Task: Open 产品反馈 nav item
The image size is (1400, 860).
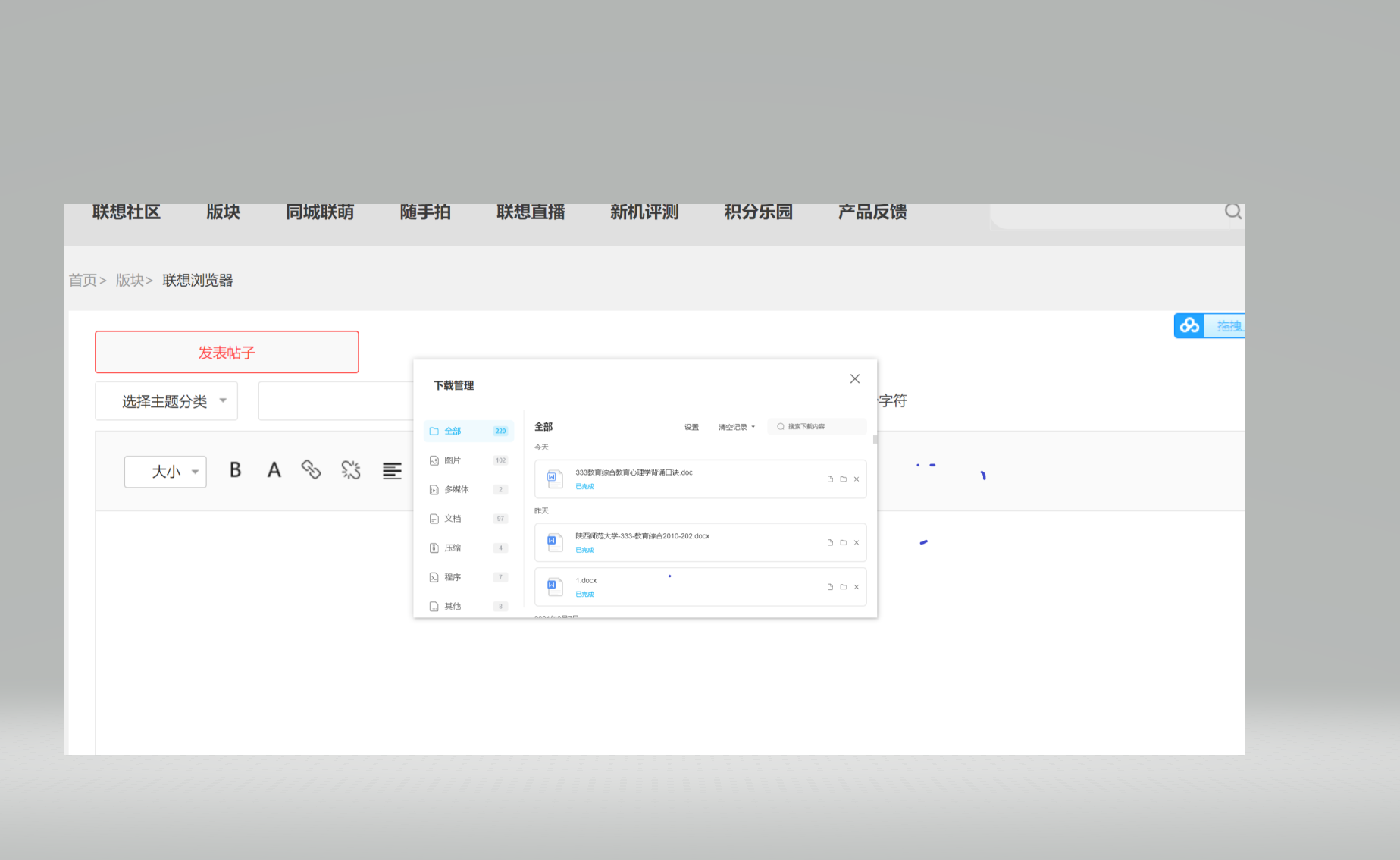Action: [x=872, y=212]
